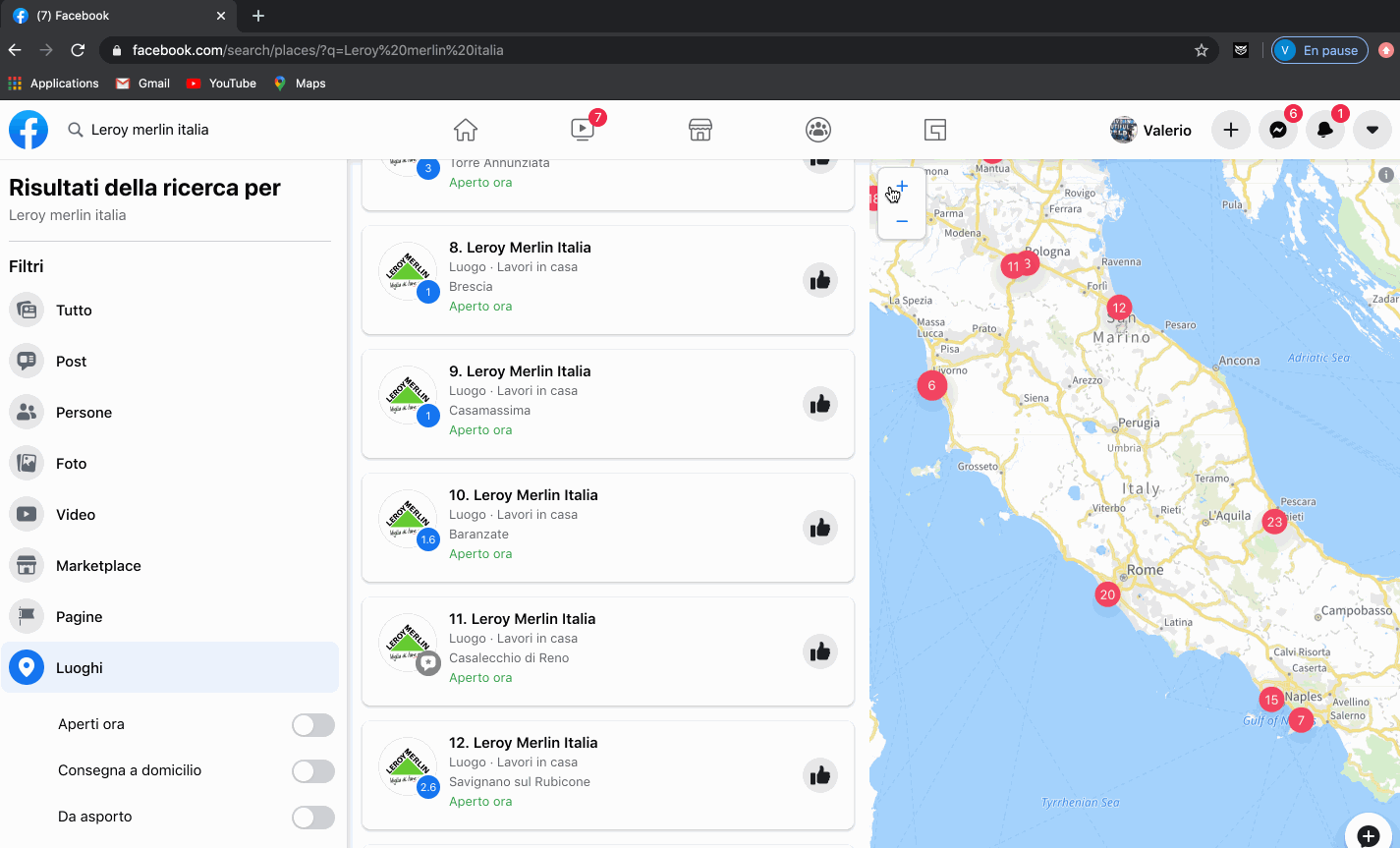Open Applications bookmark shortcut
The width and height of the screenshot is (1400, 848).
click(54, 84)
